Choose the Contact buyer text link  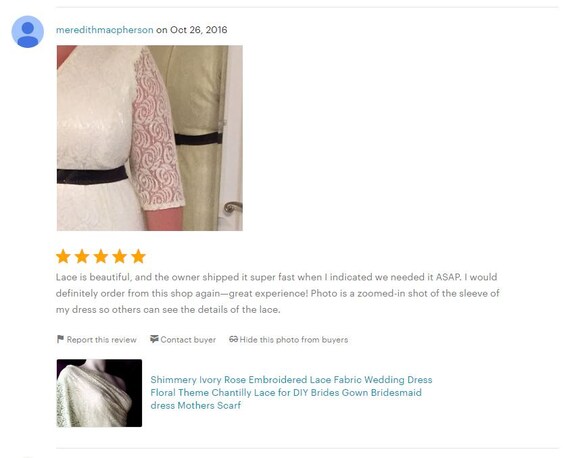(188, 340)
